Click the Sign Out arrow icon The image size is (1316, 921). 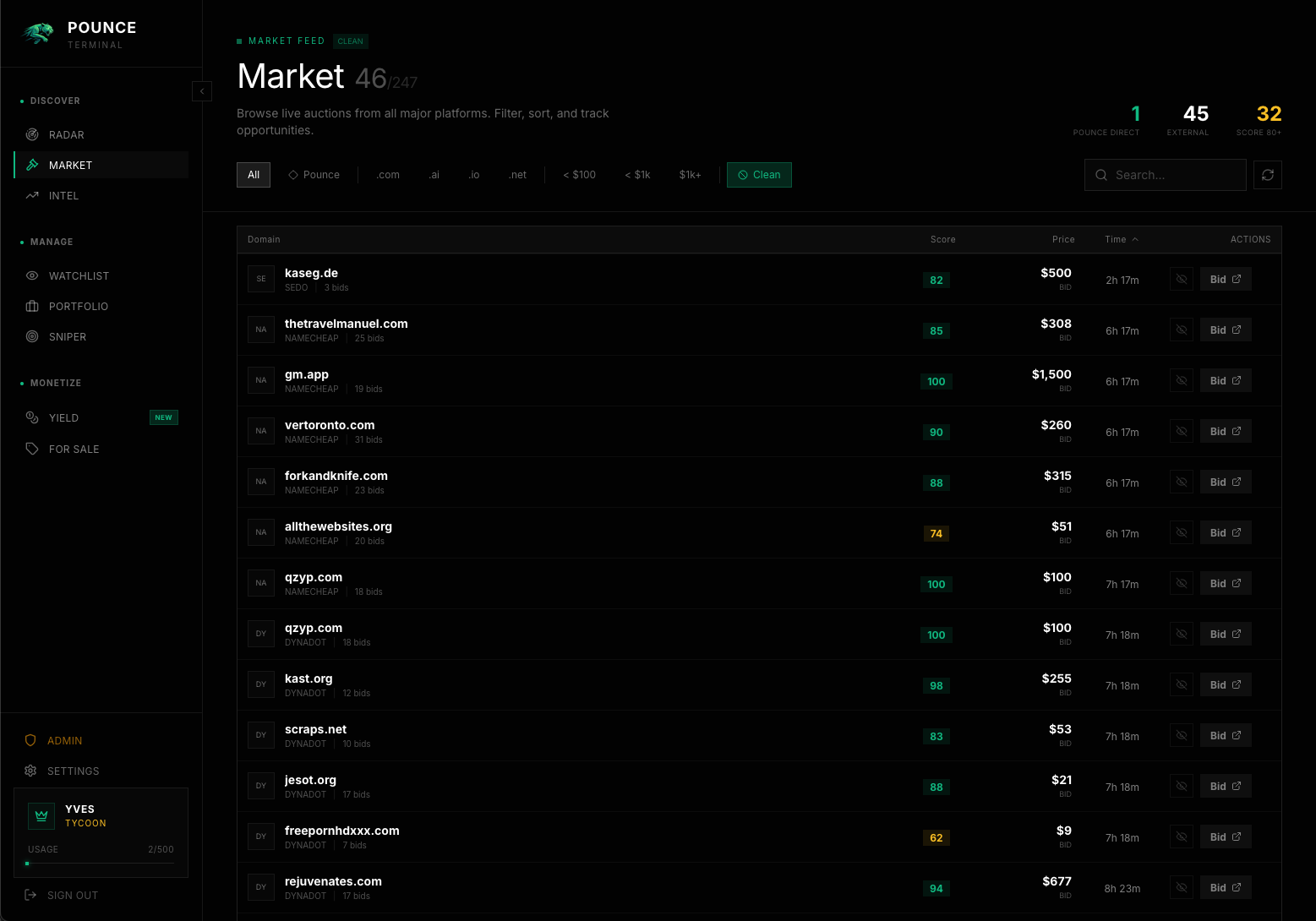pyautogui.click(x=30, y=895)
